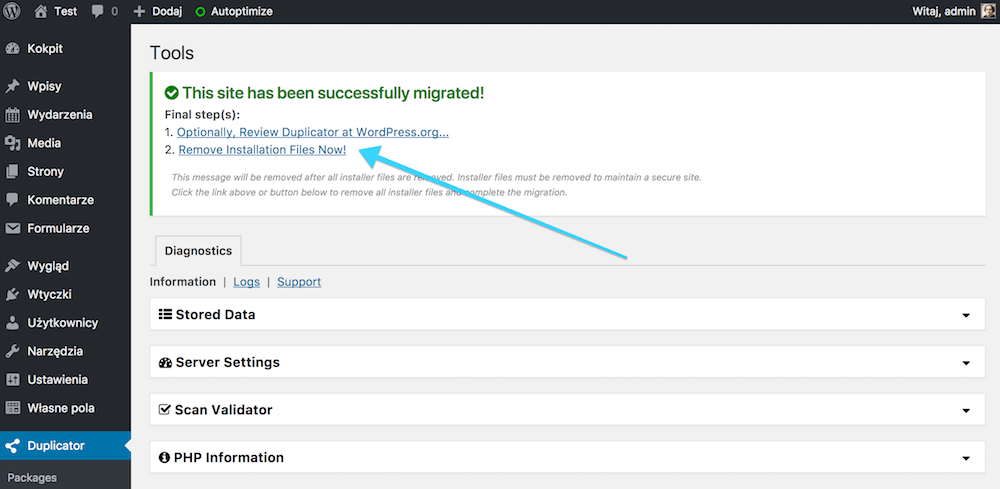Select the Diagnostics tab
Screen dimensions: 1000x489
pos(198,251)
